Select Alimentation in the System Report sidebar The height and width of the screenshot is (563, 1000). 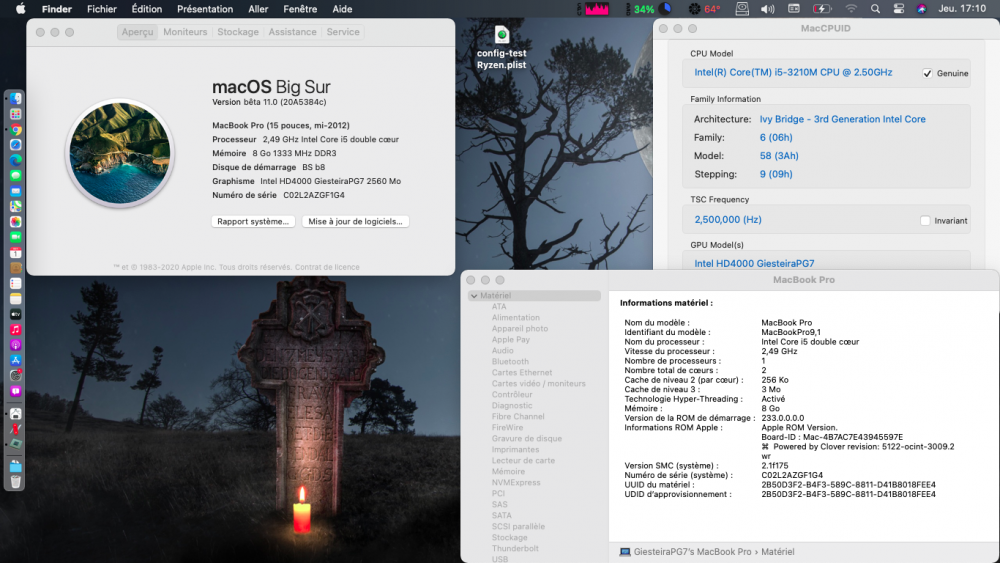coord(515,318)
